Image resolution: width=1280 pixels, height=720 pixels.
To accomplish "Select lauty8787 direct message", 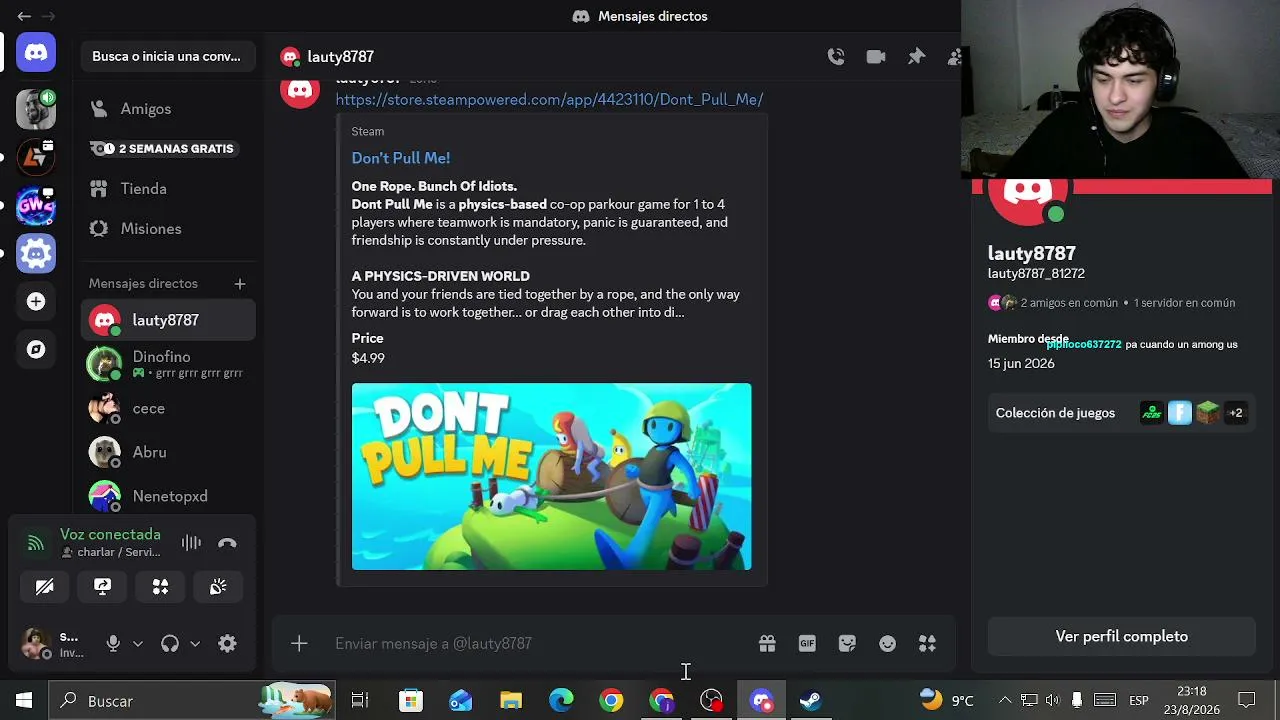I will click(168, 320).
